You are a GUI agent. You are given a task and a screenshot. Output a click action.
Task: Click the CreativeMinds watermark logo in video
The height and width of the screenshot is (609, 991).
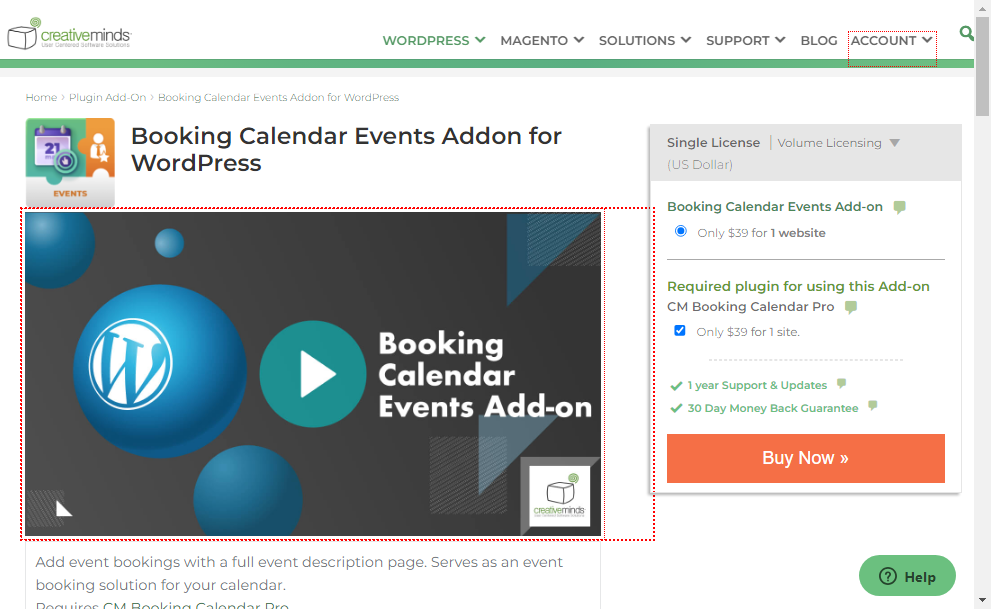coord(559,496)
